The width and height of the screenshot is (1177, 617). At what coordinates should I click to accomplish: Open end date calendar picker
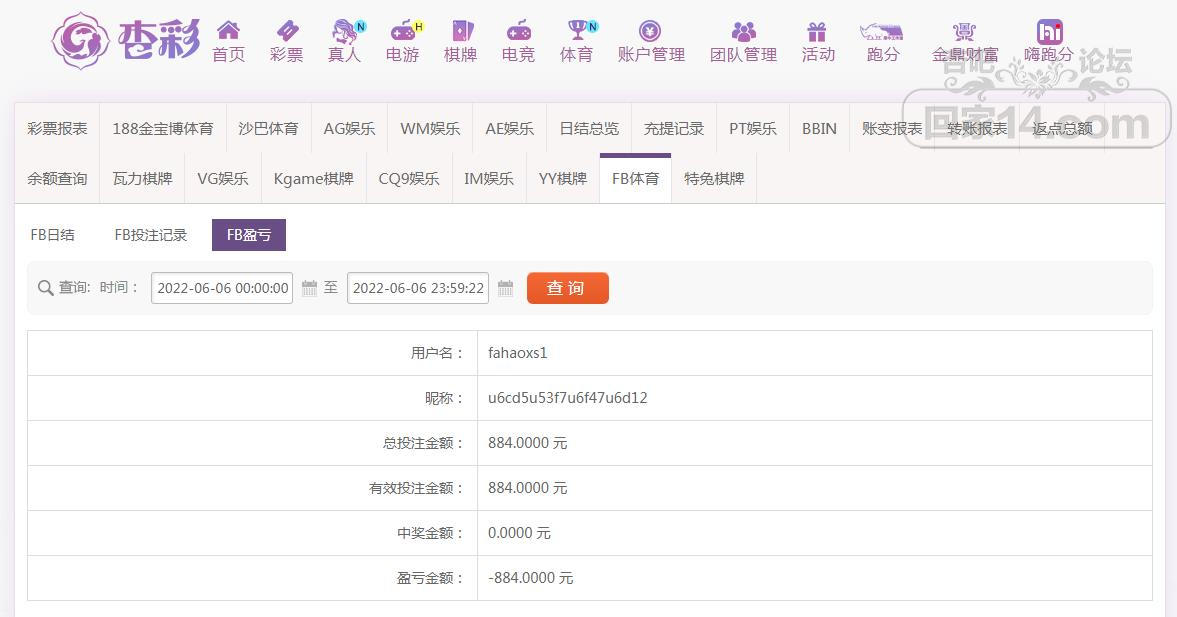(x=505, y=288)
